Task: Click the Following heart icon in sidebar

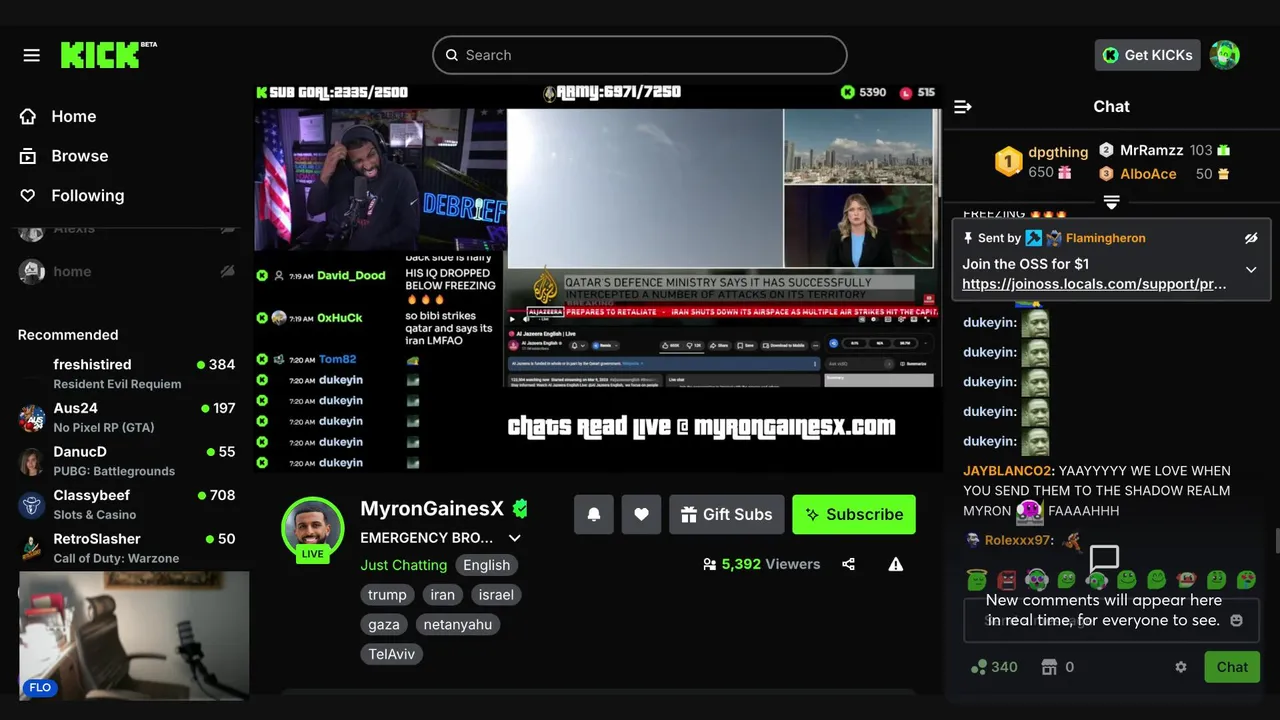Action: click(x=28, y=196)
